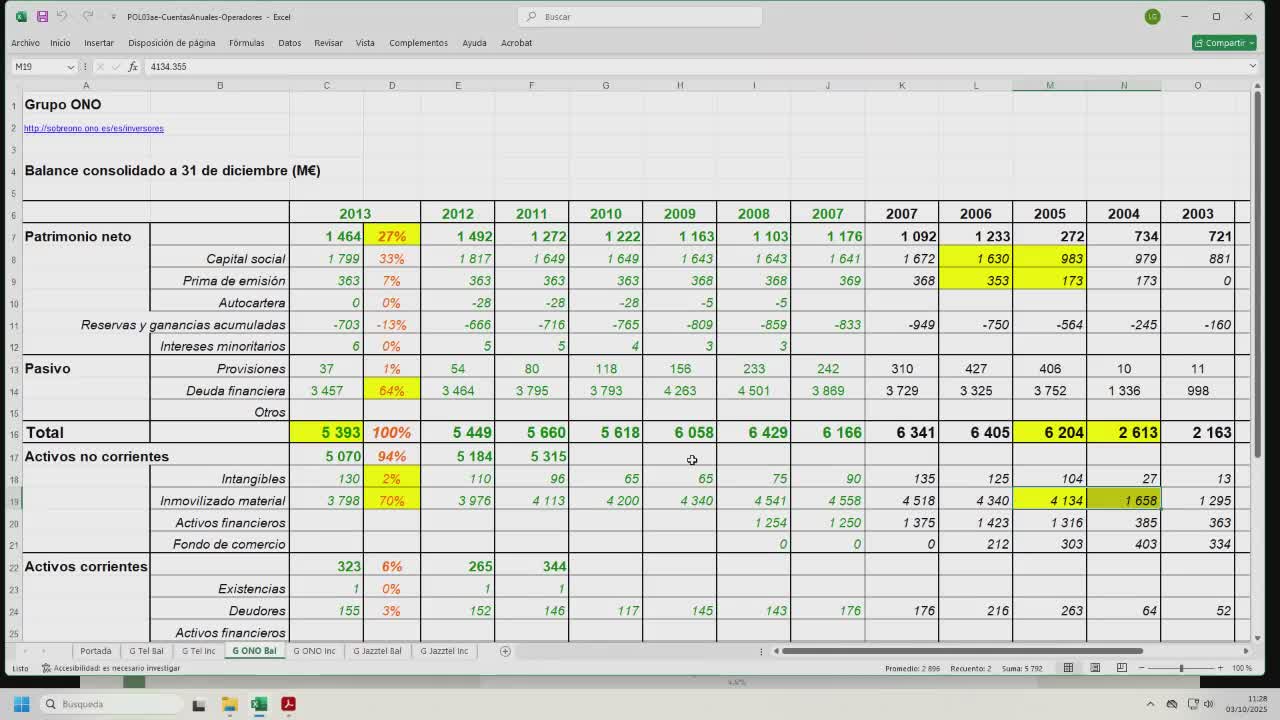Save the workbook with the save icon

click(x=42, y=16)
